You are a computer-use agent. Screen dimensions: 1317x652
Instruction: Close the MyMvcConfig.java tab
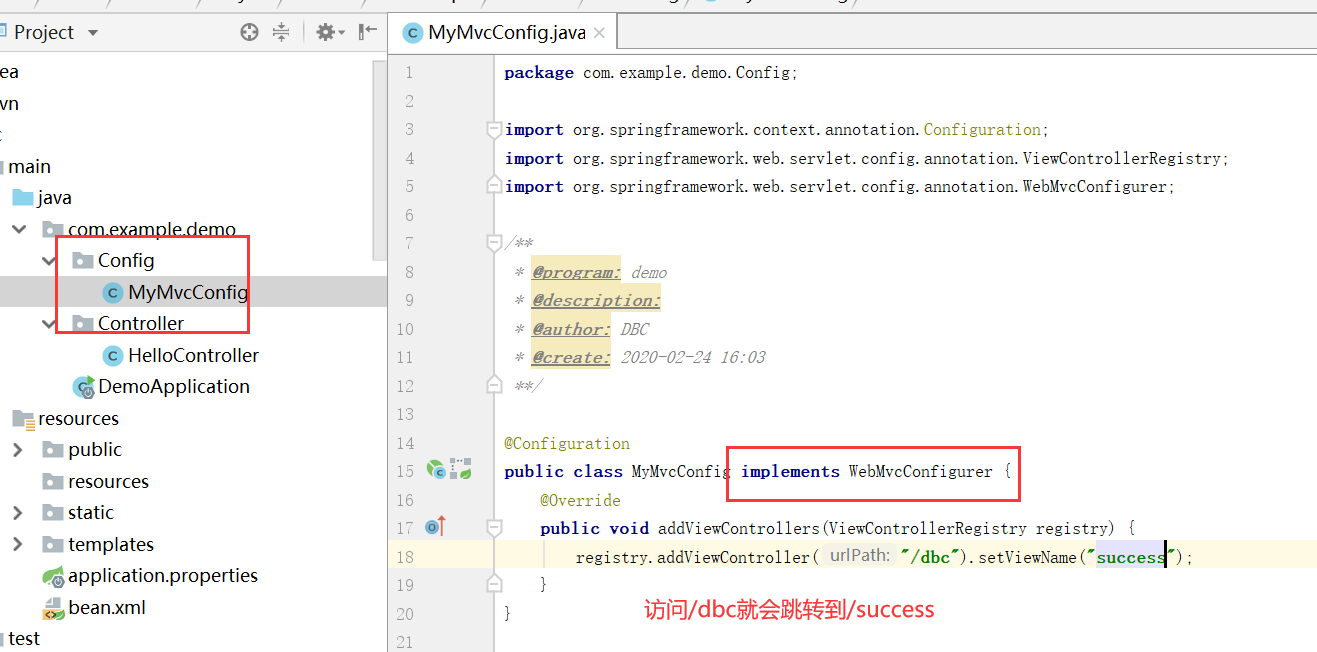(x=599, y=33)
